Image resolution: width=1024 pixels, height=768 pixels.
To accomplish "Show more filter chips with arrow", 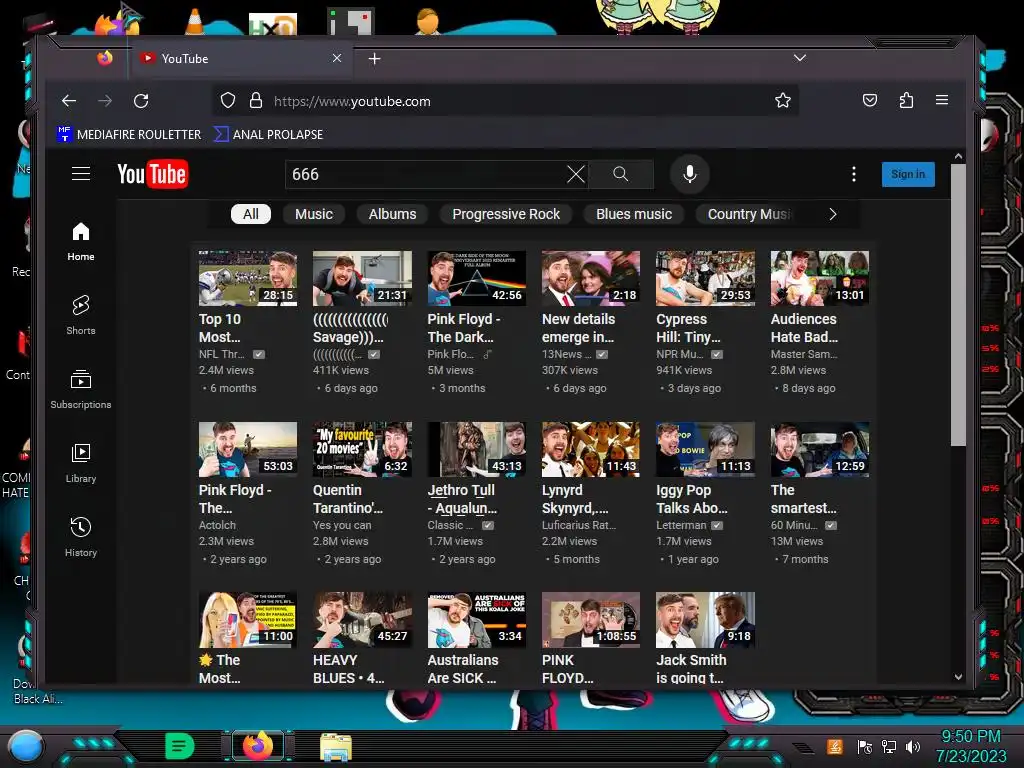I will tap(832, 214).
